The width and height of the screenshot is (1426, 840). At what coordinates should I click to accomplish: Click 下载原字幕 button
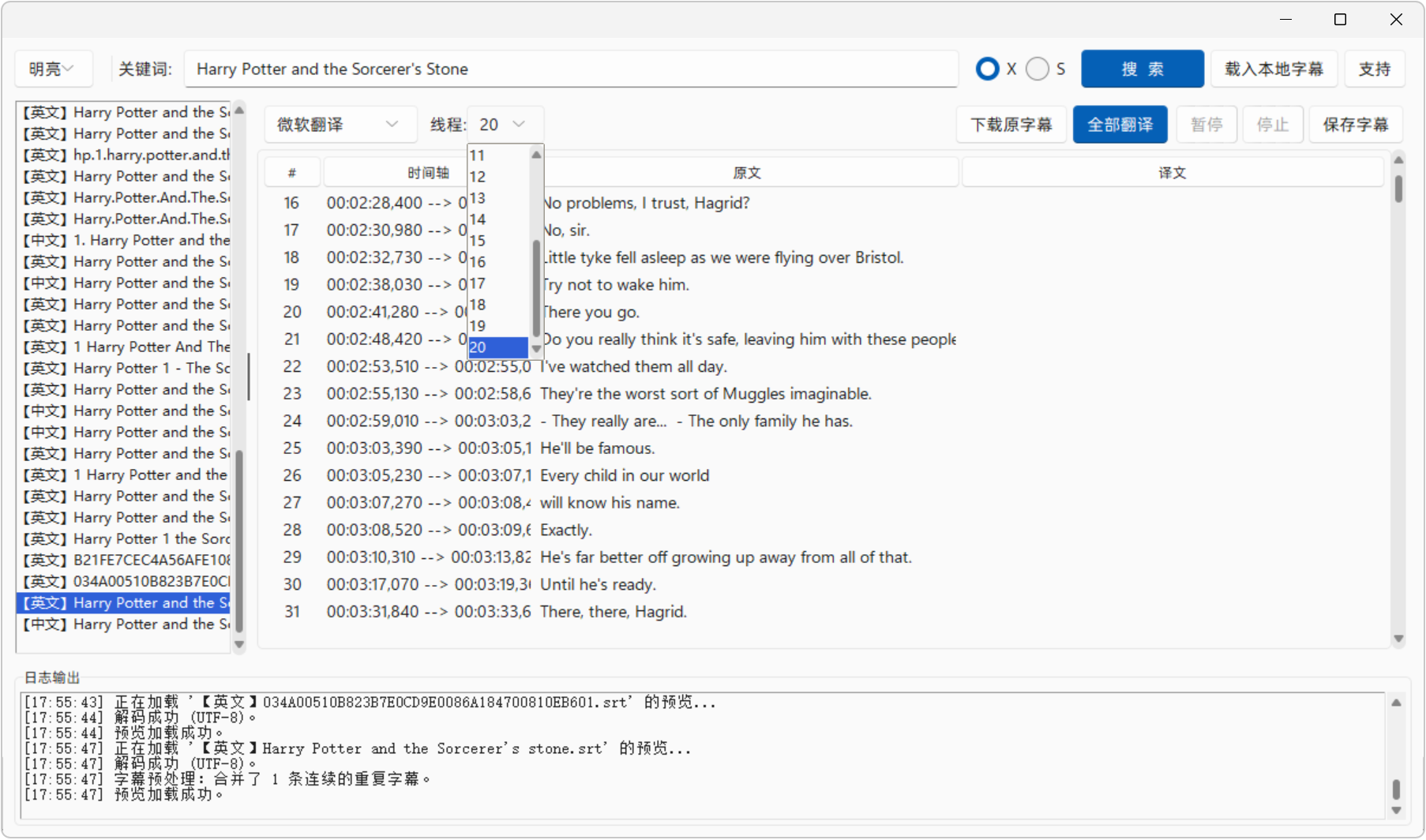[1011, 125]
